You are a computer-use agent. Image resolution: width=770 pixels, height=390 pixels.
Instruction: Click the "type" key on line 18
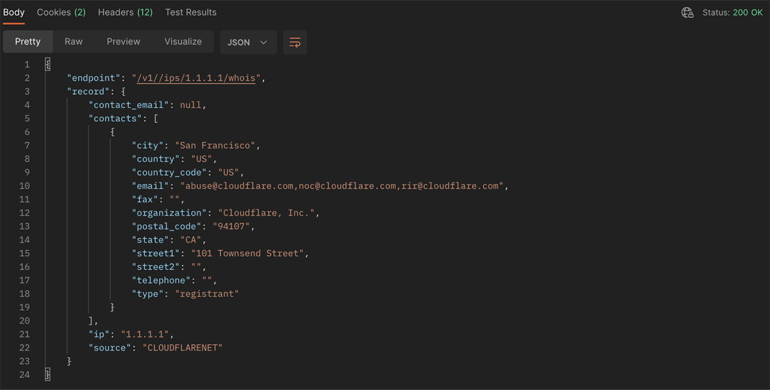147,294
